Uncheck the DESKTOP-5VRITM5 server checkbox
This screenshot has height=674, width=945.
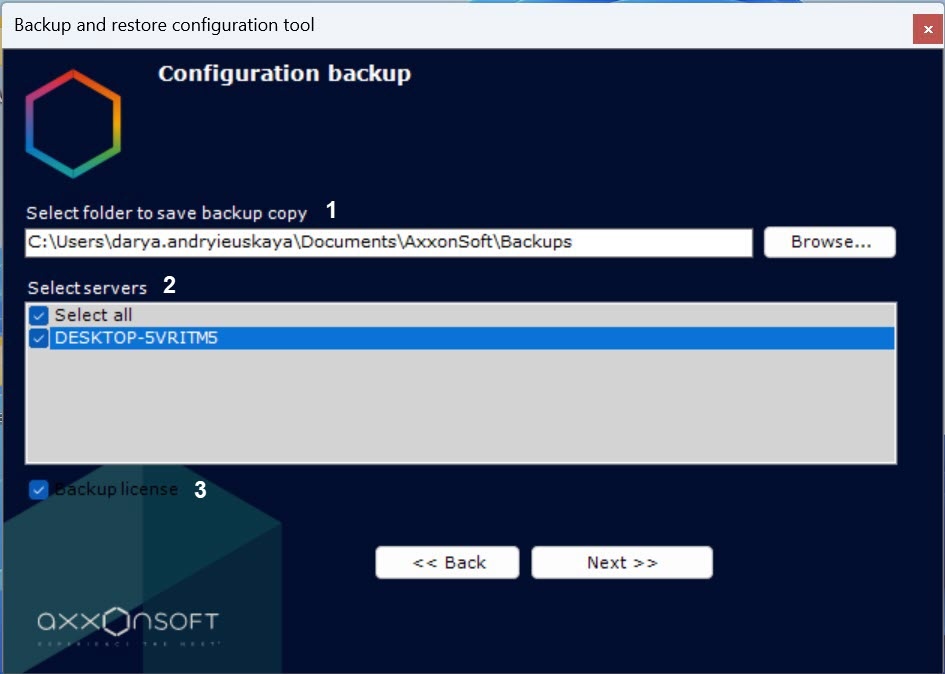(39, 338)
